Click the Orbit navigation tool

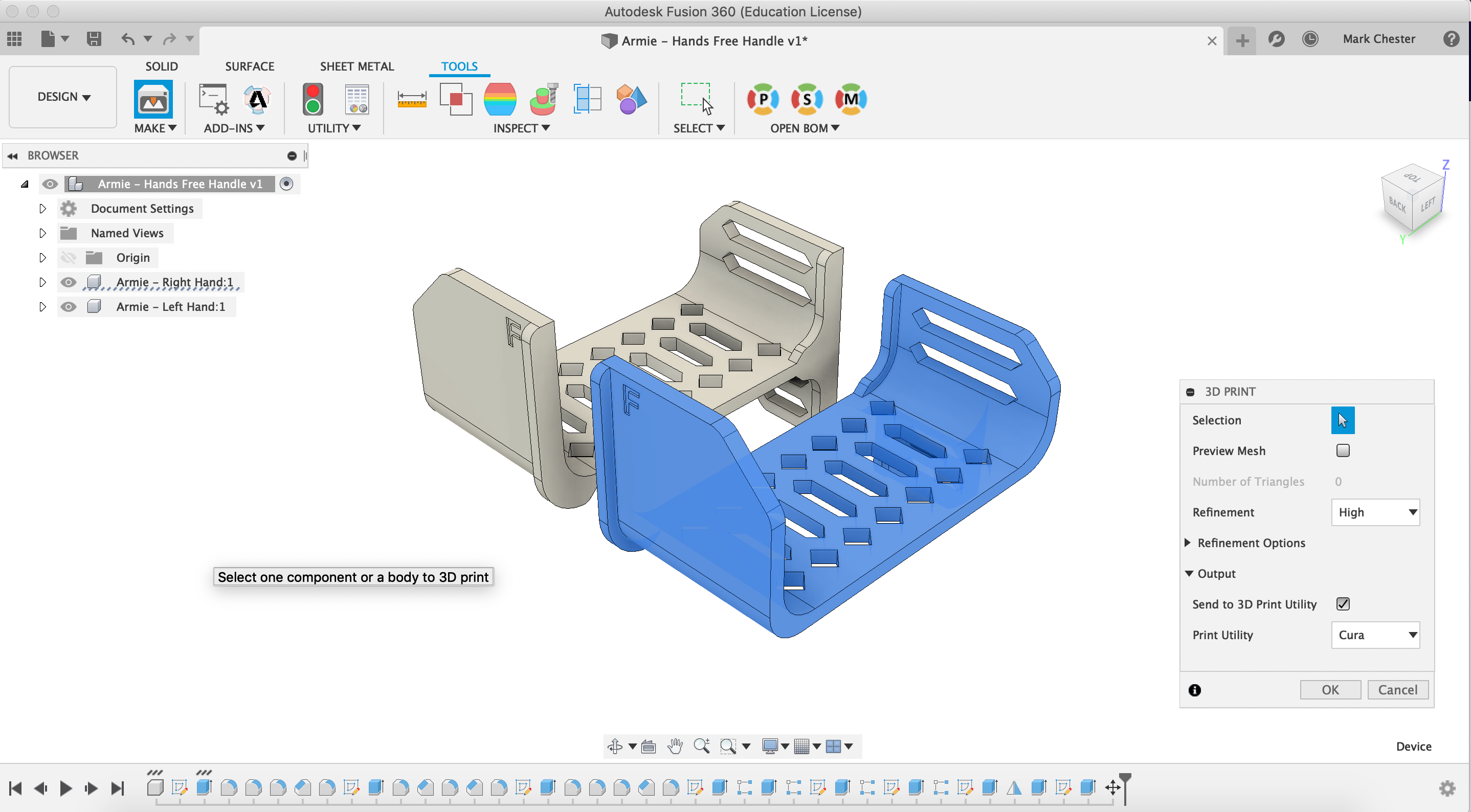pyautogui.click(x=615, y=747)
